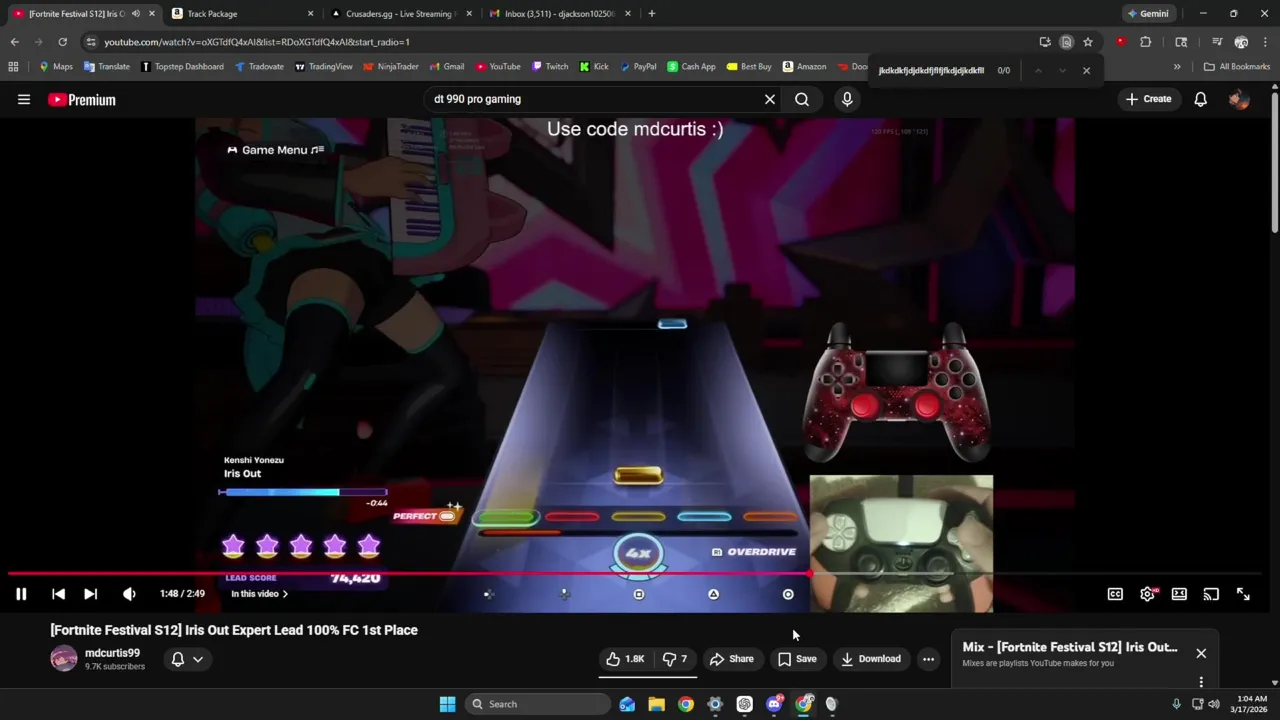Open a new browser tab
This screenshot has width=1280, height=720.
651,14
